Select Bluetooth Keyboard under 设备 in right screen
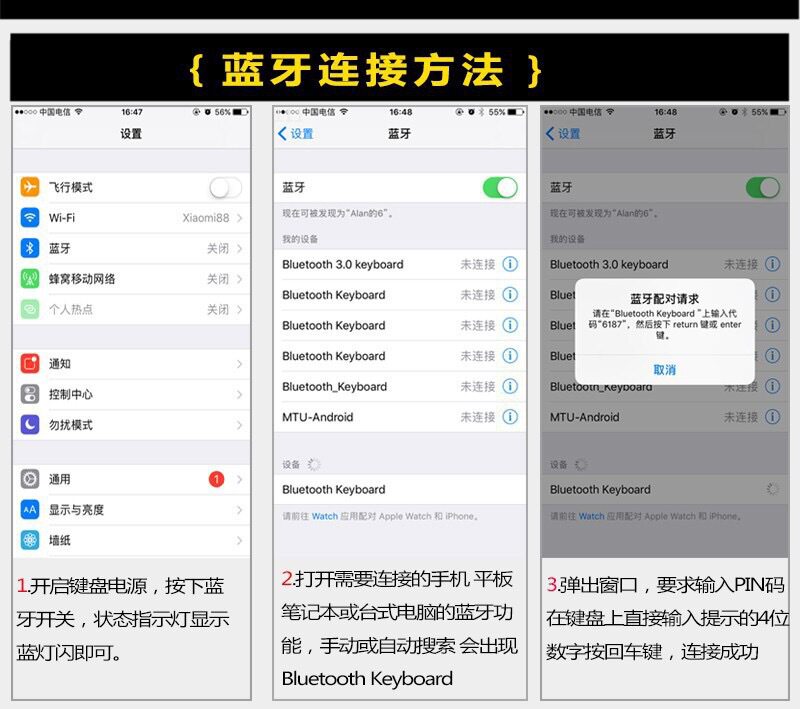Image resolution: width=800 pixels, height=709 pixels. (x=665, y=490)
